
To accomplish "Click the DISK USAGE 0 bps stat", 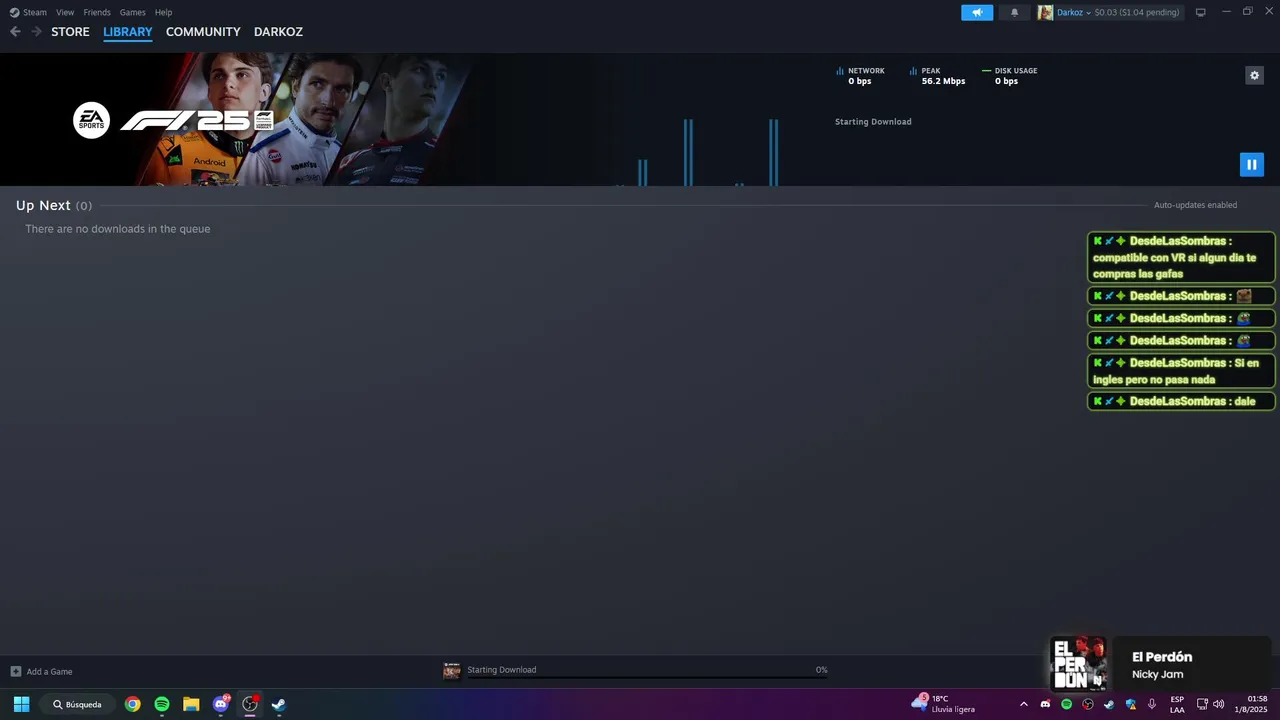I will click(1010, 76).
